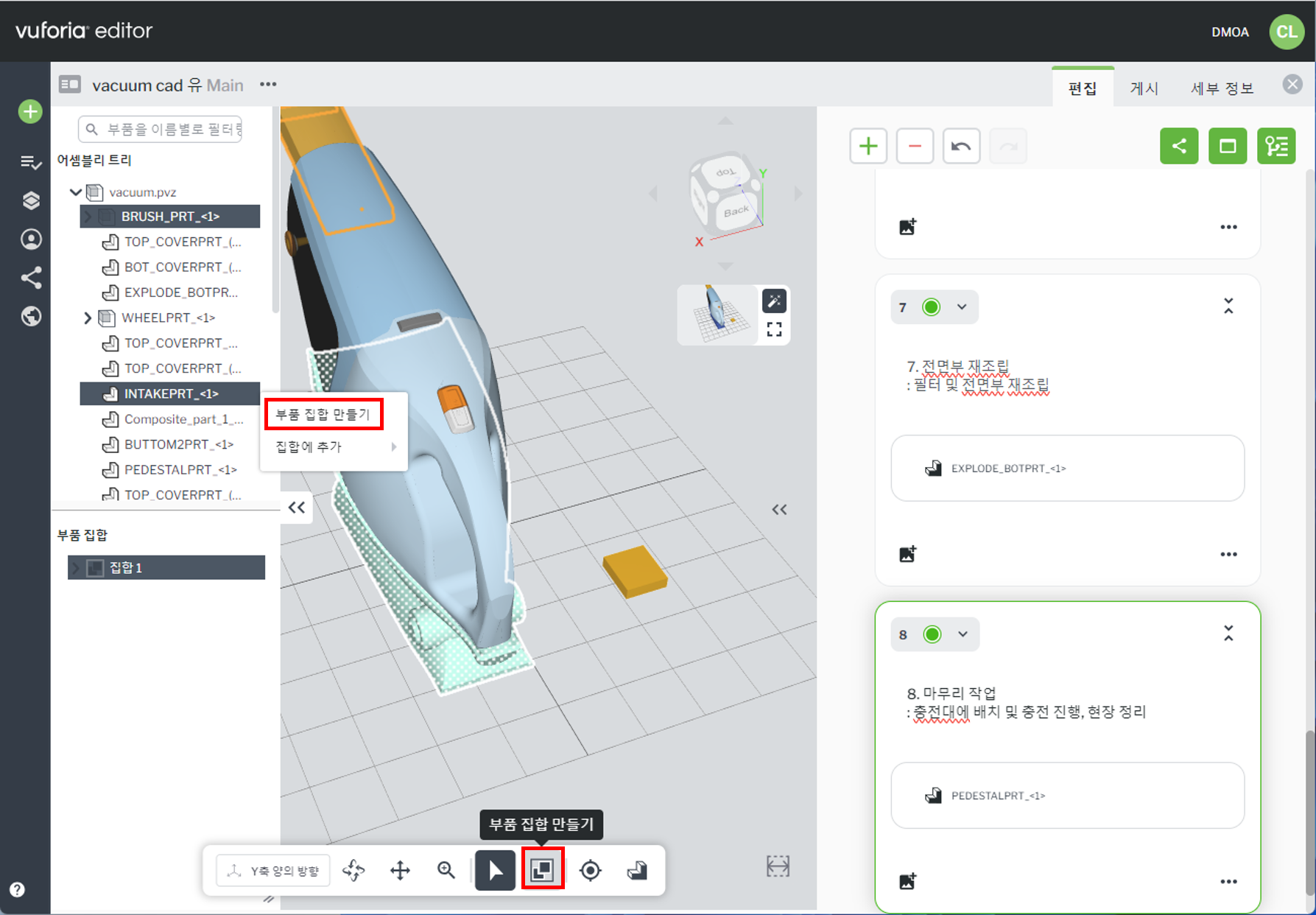The image size is (1316, 915).
Task: Activate the pan move tool
Action: click(x=400, y=870)
